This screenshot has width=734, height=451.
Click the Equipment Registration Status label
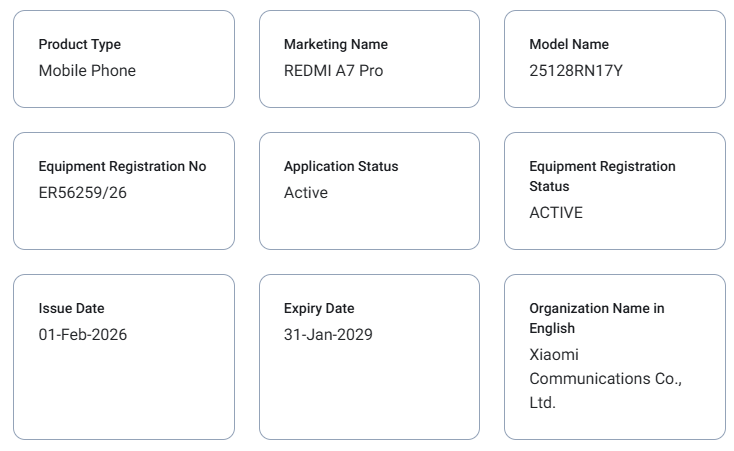[x=602, y=176]
